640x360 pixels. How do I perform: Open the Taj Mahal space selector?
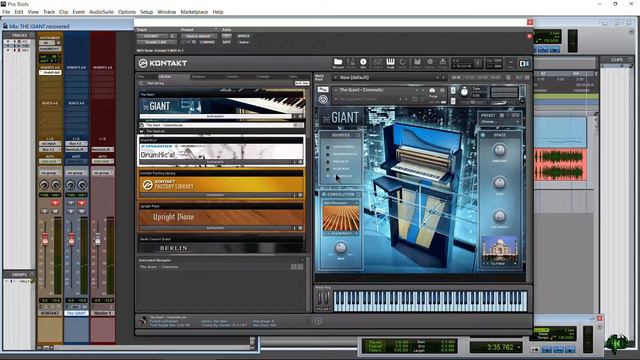click(x=499, y=264)
